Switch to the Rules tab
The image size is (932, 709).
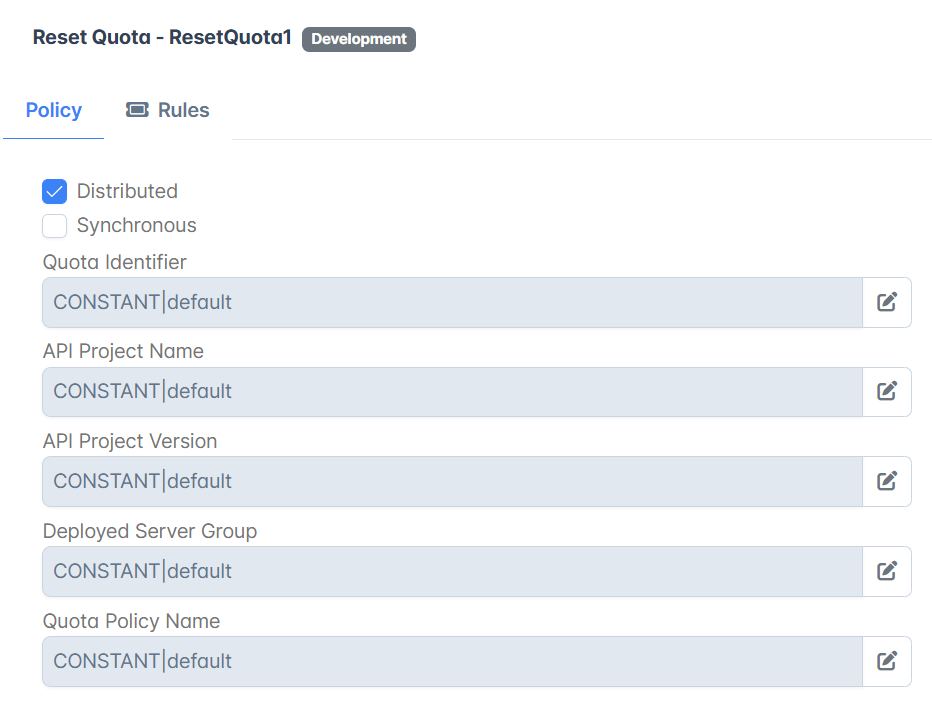coord(168,110)
